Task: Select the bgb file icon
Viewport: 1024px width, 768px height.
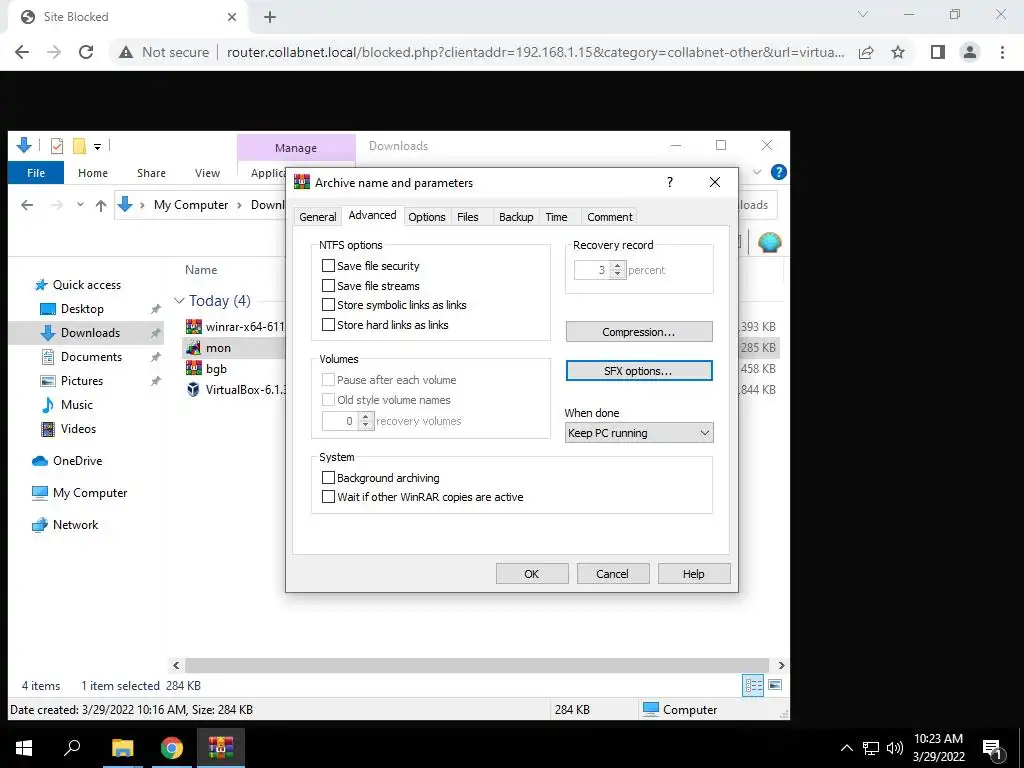Action: [193, 368]
